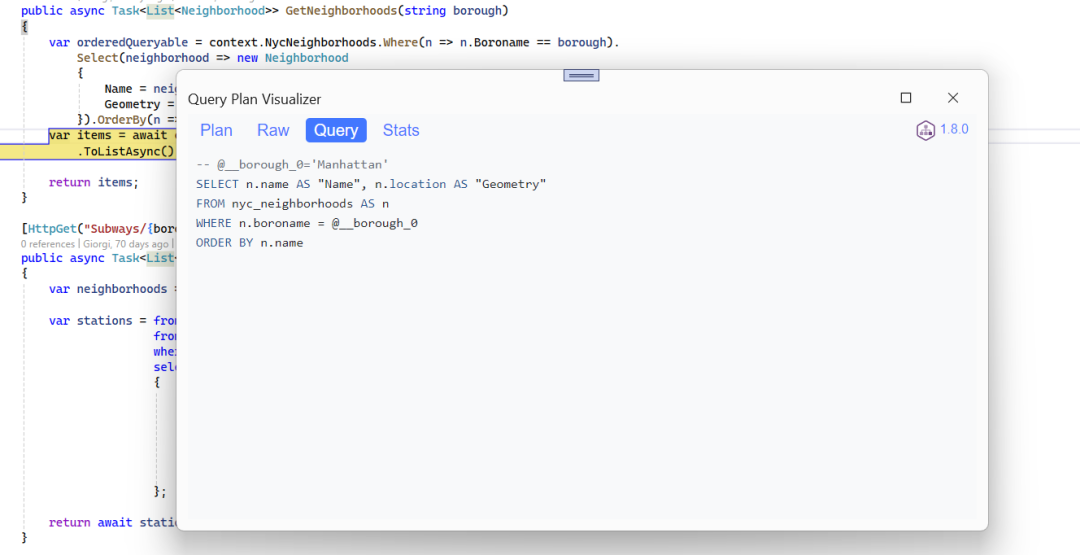1080x555 pixels.
Task: Click the 1.8.0 version link
Action: (x=954, y=130)
